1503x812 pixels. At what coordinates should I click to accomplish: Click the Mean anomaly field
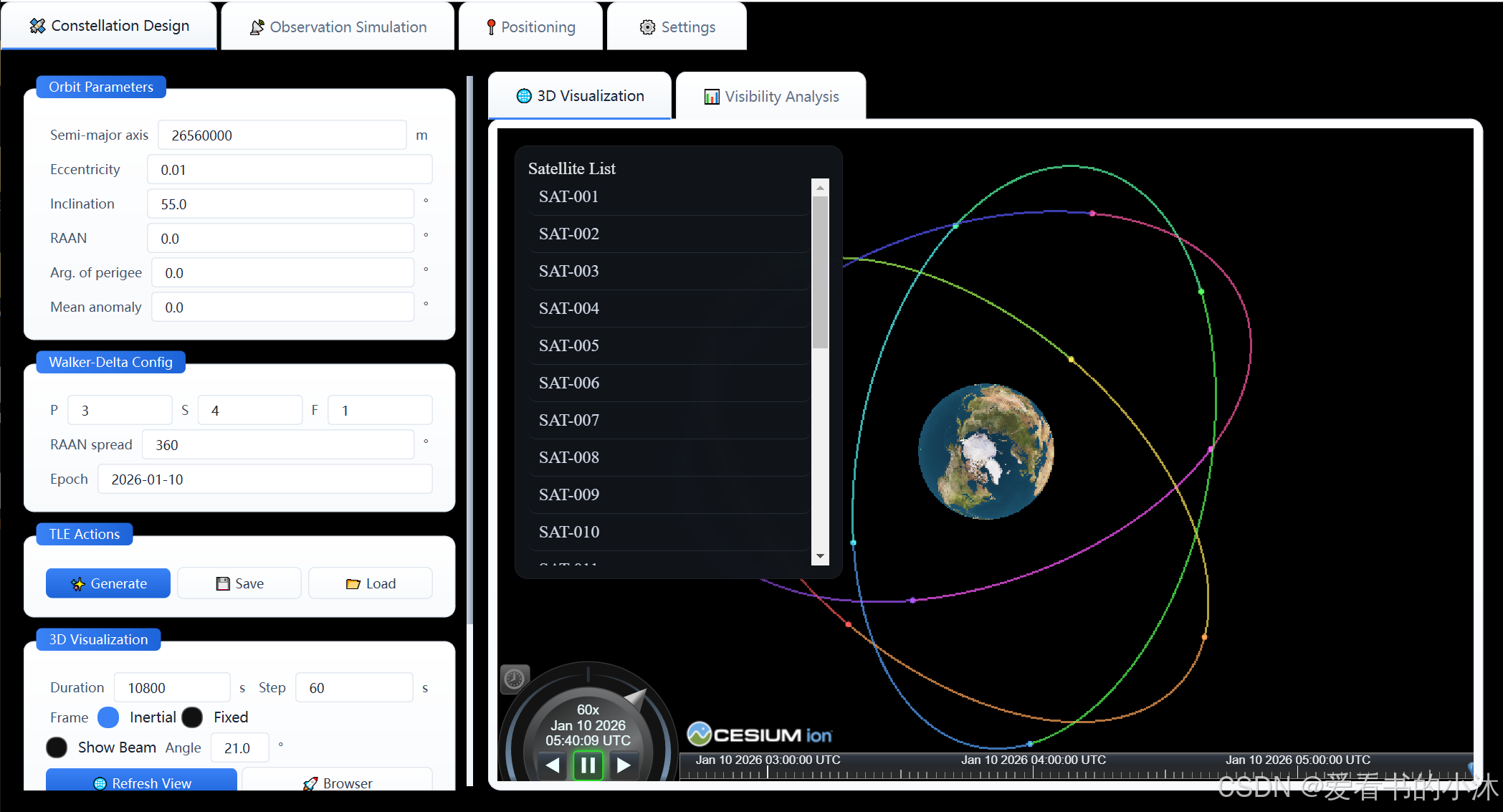tap(282, 307)
